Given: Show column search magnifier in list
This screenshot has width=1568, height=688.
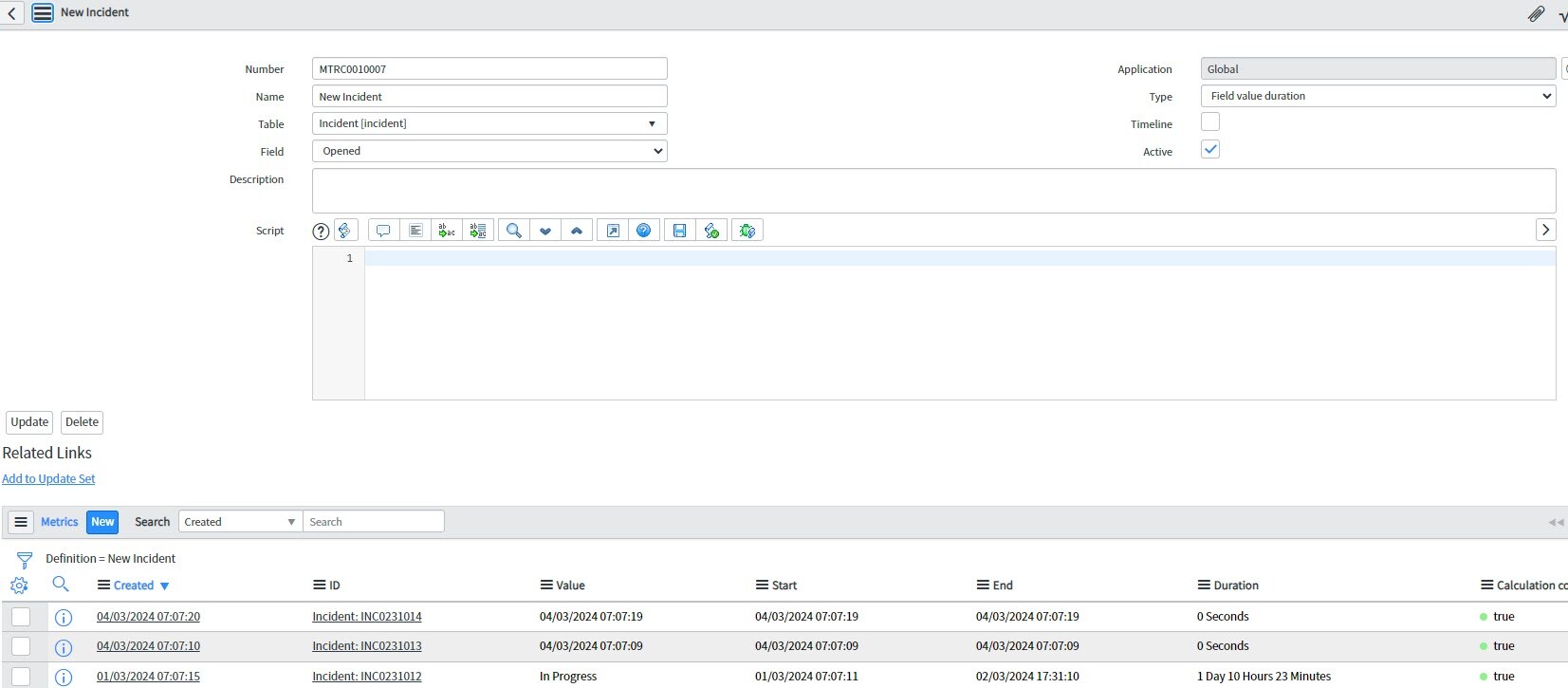Looking at the screenshot, I should (x=60, y=585).
